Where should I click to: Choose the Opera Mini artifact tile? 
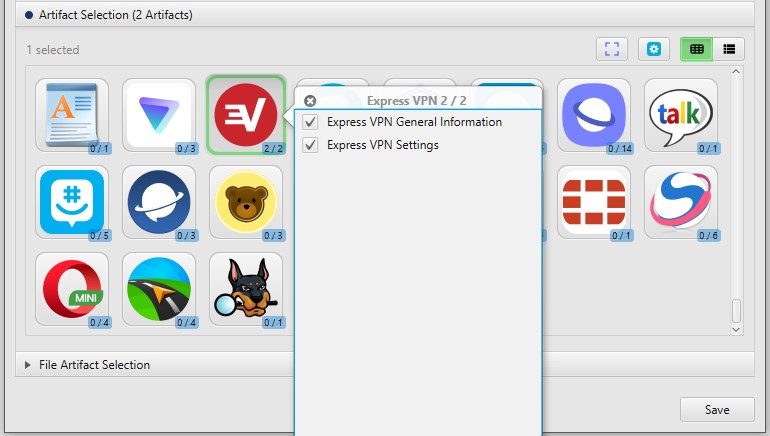pyautogui.click(x=71, y=288)
